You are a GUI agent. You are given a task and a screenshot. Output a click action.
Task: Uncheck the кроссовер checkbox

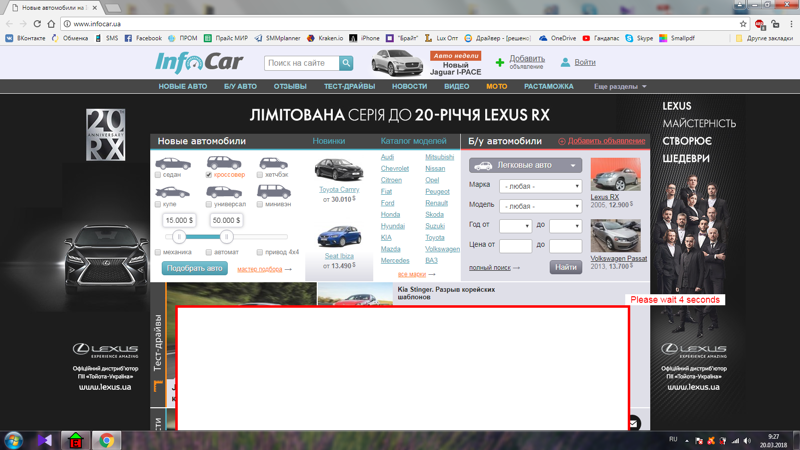[209, 175]
